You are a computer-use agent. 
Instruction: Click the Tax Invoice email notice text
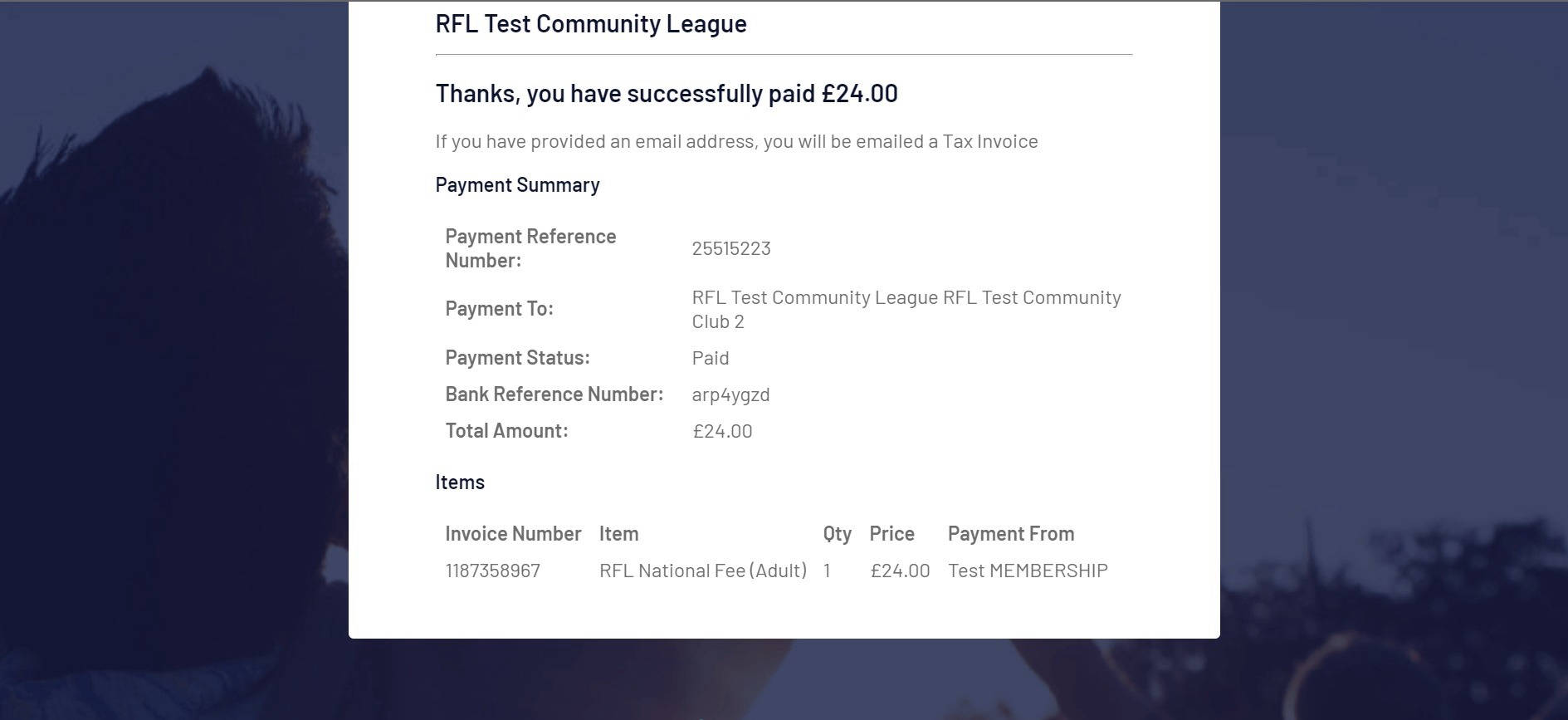[736, 141]
